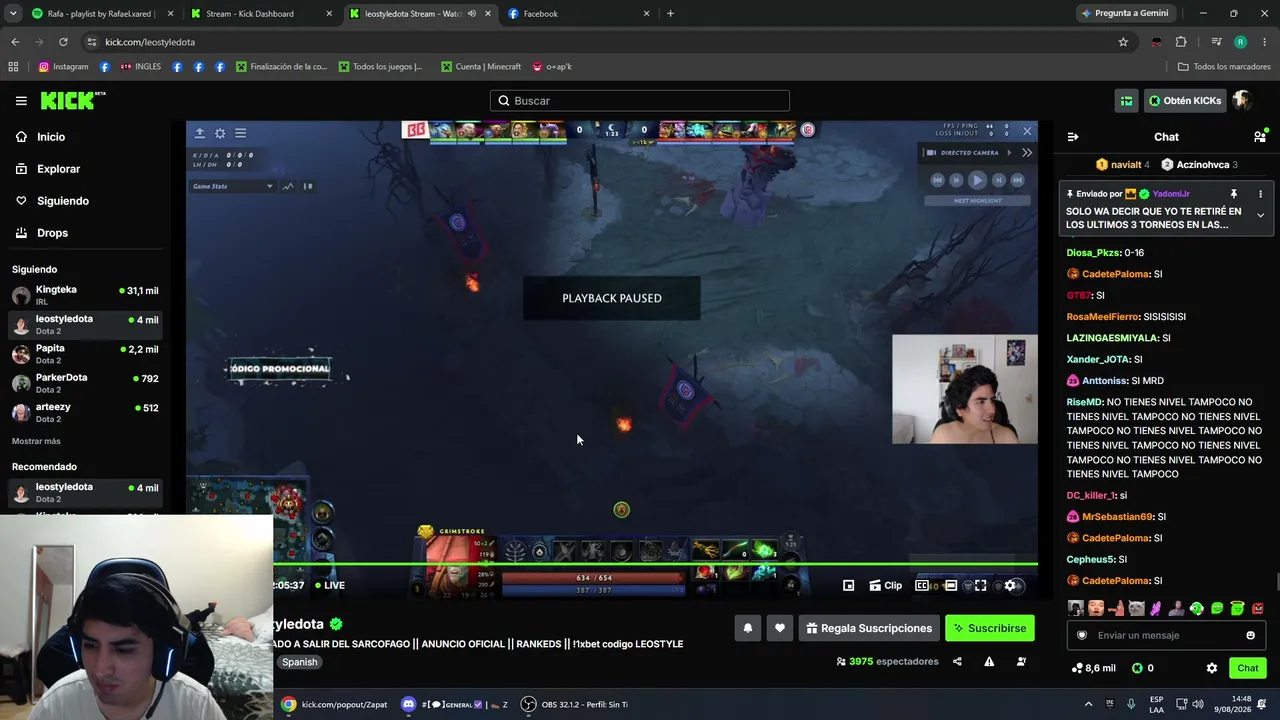Toggle theater mode on the player

(x=951, y=586)
